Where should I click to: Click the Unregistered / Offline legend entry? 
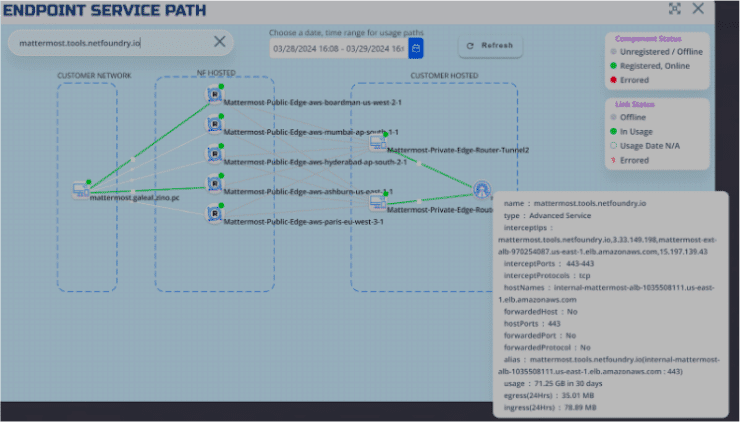658,51
